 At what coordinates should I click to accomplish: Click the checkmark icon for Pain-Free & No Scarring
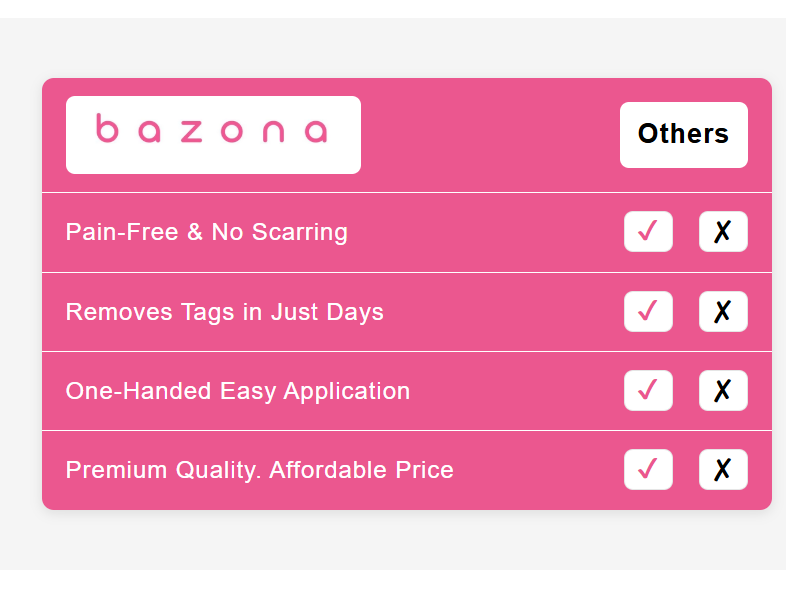click(x=648, y=232)
